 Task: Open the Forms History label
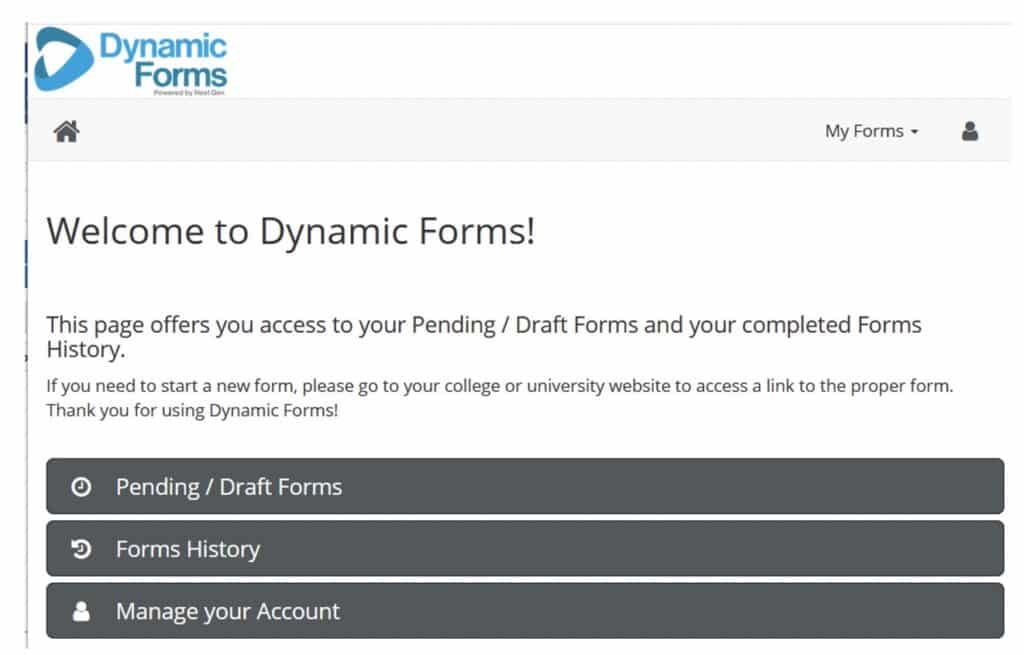click(188, 549)
